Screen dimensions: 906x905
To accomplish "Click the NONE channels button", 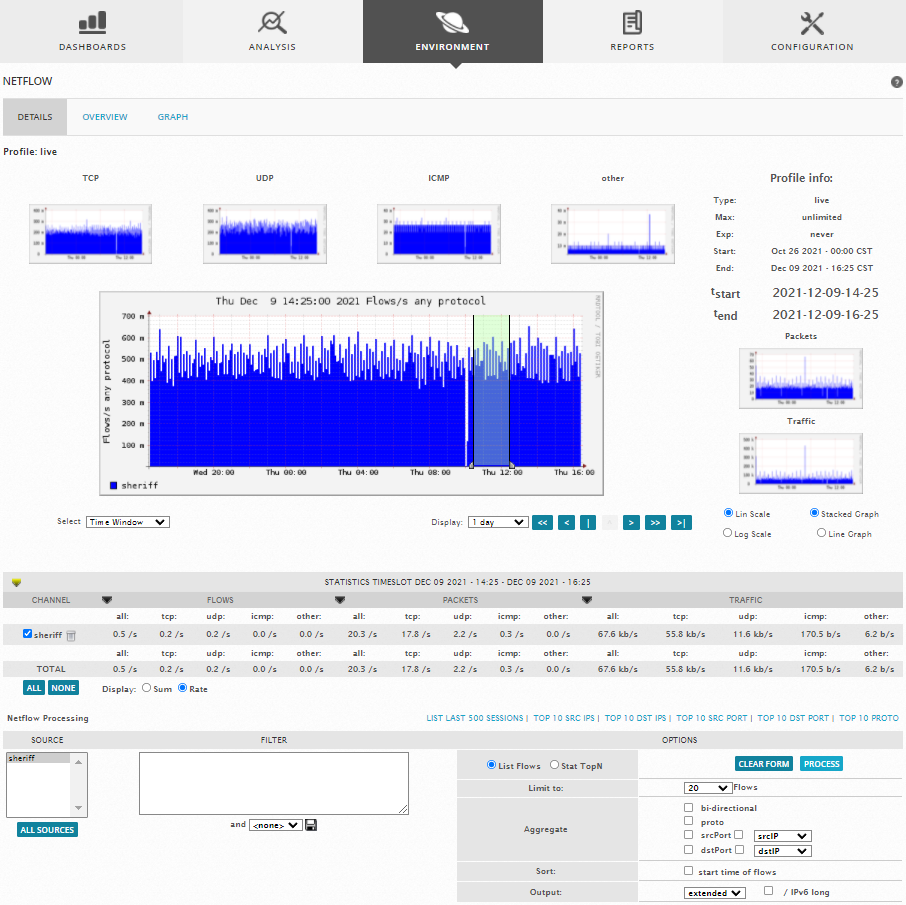I will (63, 688).
